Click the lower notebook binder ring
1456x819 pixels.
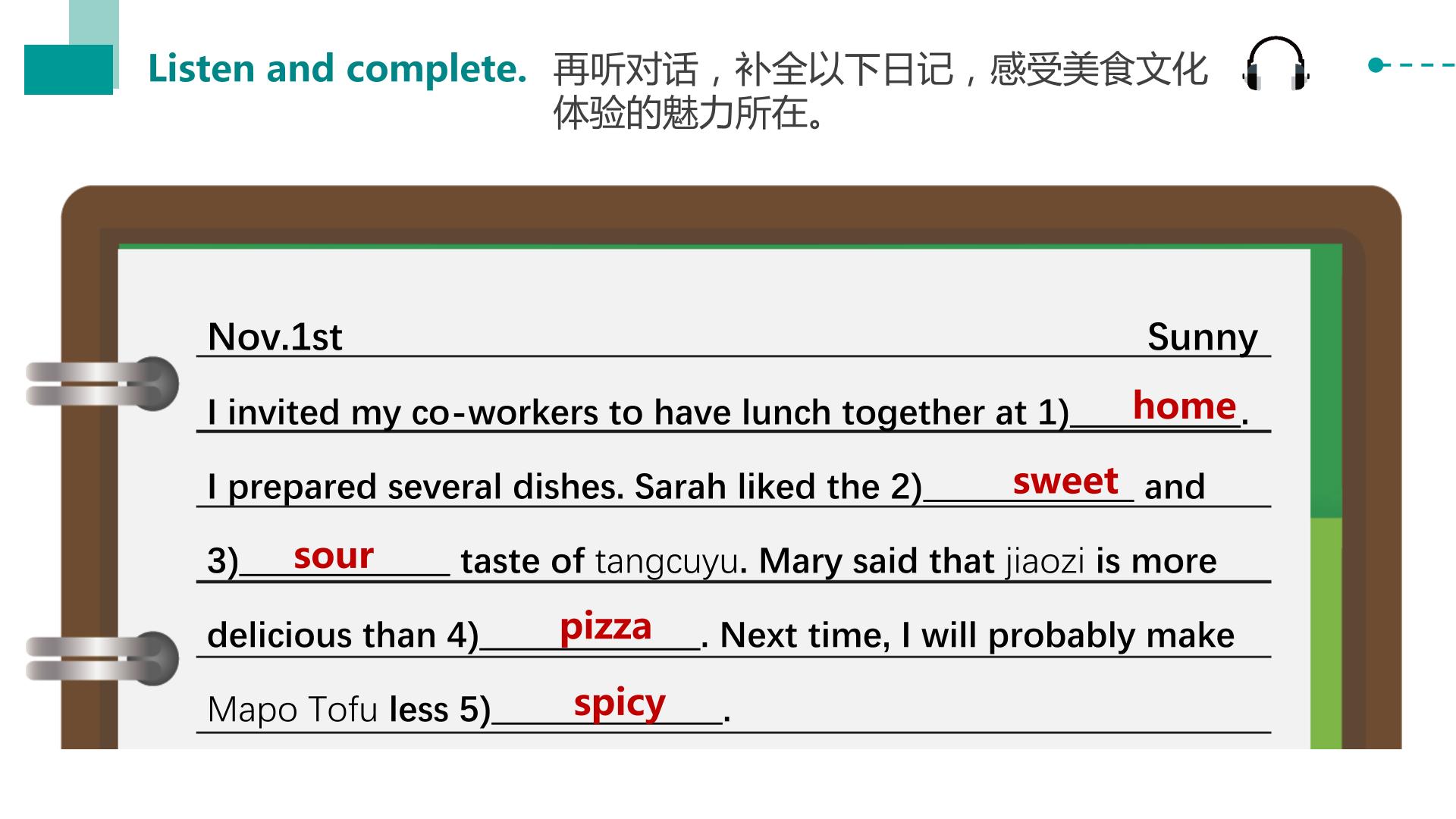coord(102,658)
